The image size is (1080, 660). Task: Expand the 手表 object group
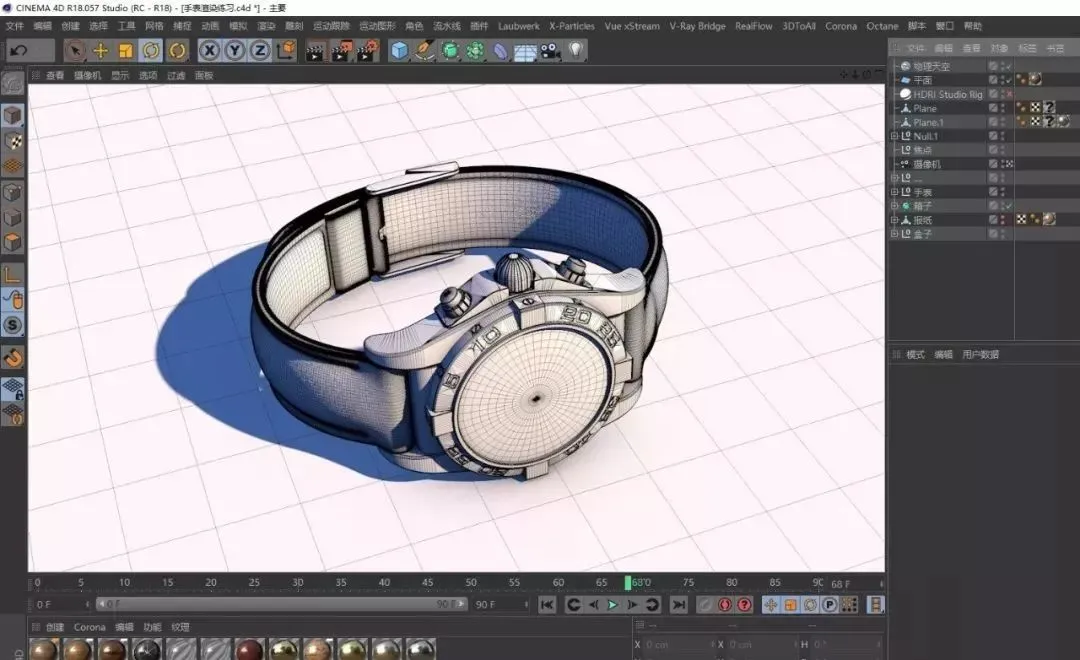click(895, 192)
